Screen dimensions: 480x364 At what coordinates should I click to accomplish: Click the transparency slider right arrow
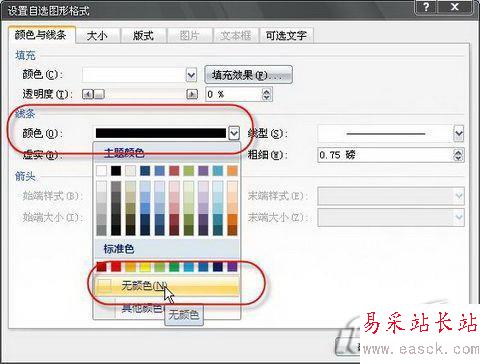[x=192, y=94]
